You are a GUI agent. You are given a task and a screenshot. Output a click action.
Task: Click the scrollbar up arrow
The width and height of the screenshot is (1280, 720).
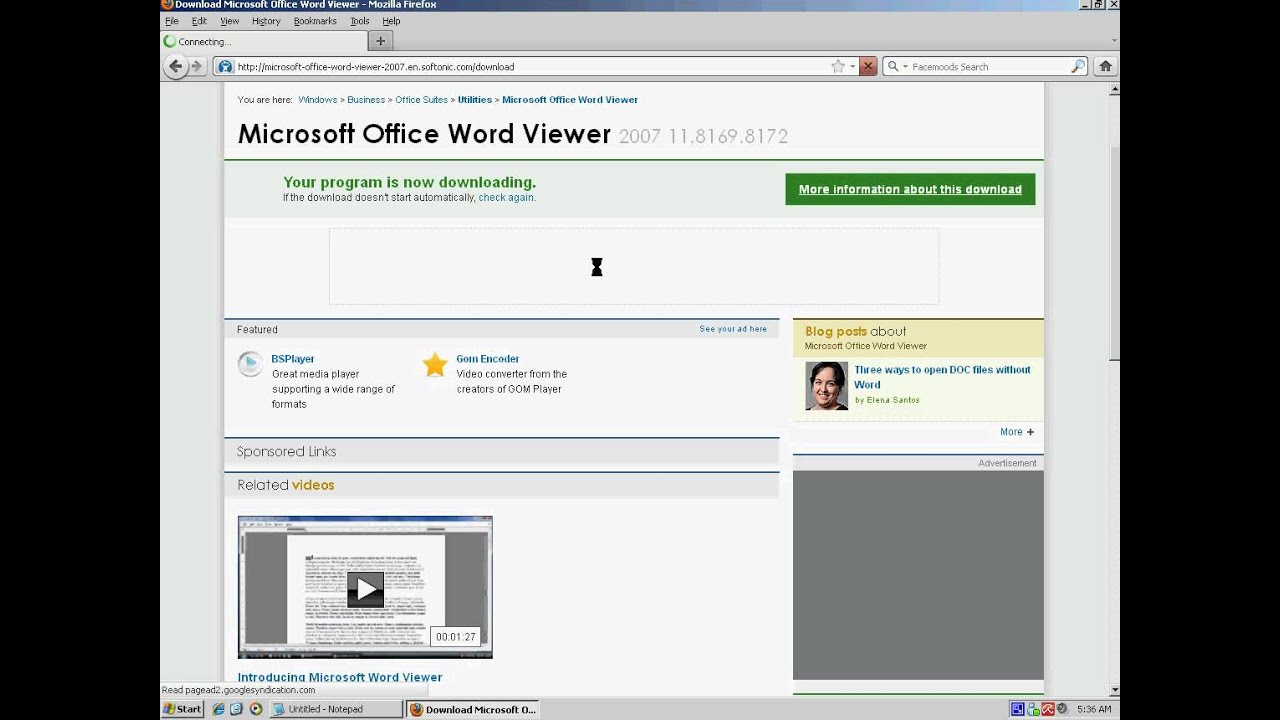point(1114,90)
